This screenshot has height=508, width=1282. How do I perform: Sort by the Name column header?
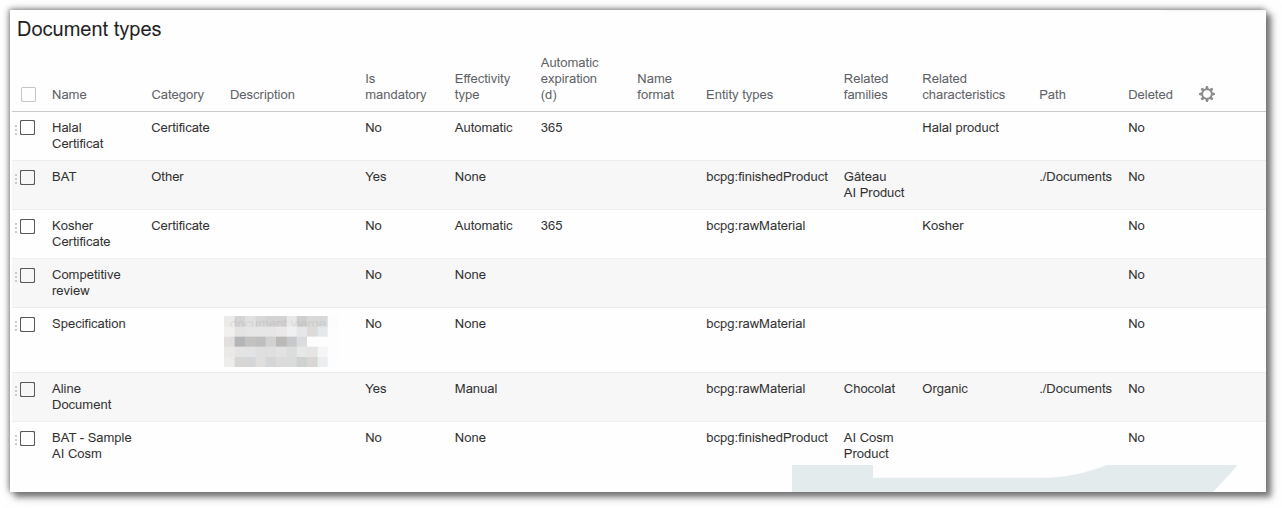coord(69,95)
